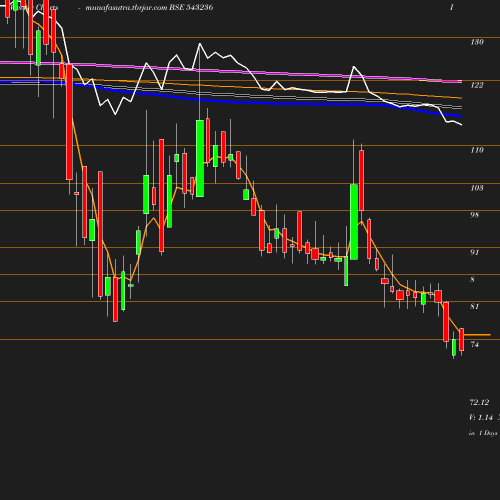Click the 130 price axis label
500x500 pixels.
(x=477, y=42)
